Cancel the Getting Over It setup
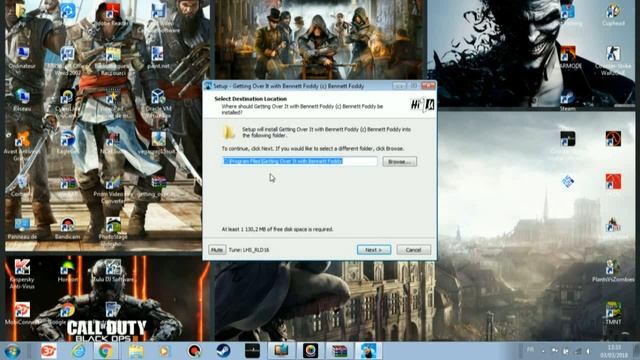 point(413,250)
